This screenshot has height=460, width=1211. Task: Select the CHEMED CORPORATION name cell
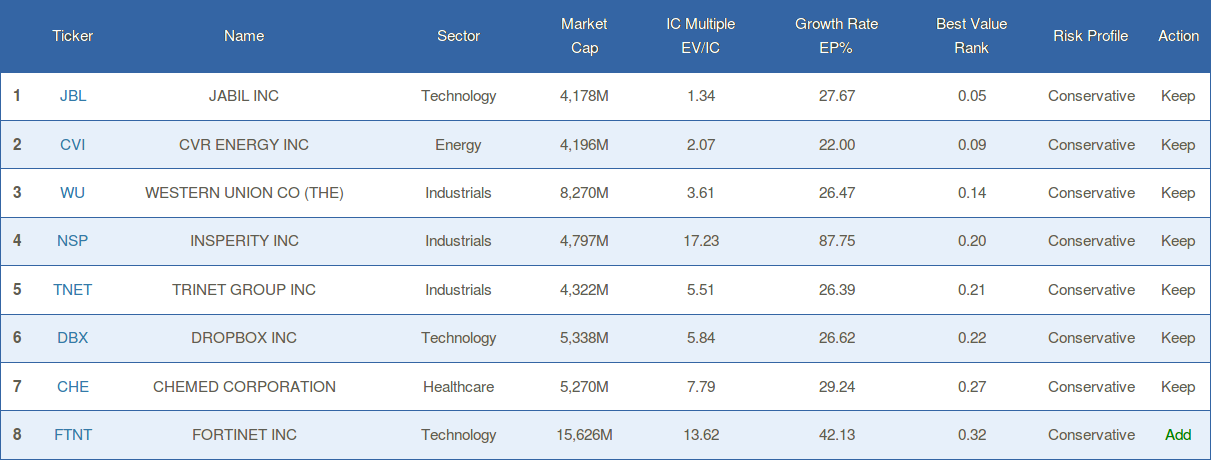(244, 387)
